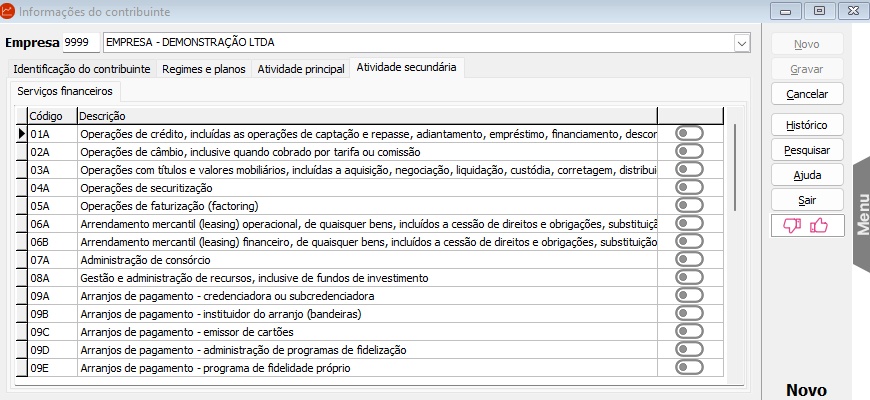870x400 pixels.
Task: Open Histórico
Action: 807,125
